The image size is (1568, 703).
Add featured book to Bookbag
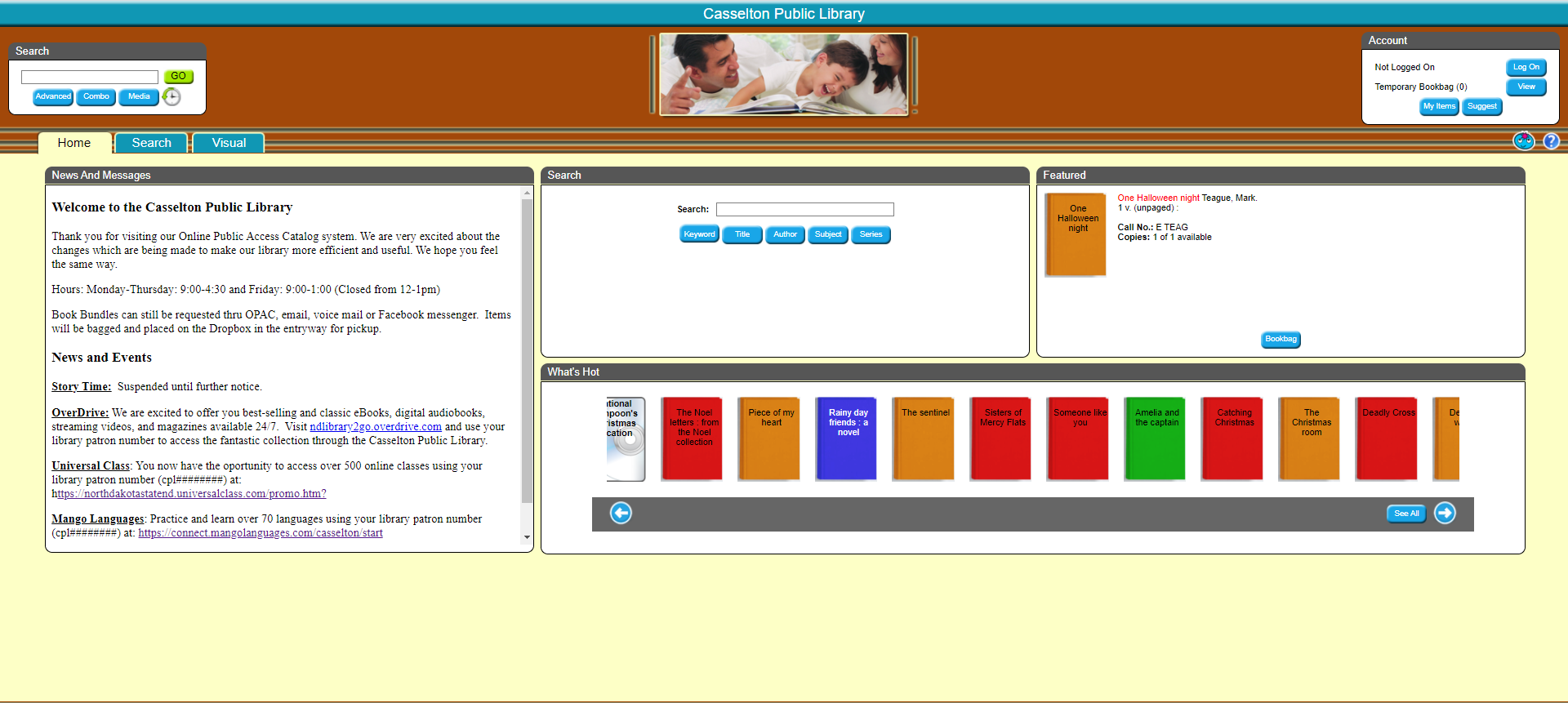pyautogui.click(x=1280, y=340)
